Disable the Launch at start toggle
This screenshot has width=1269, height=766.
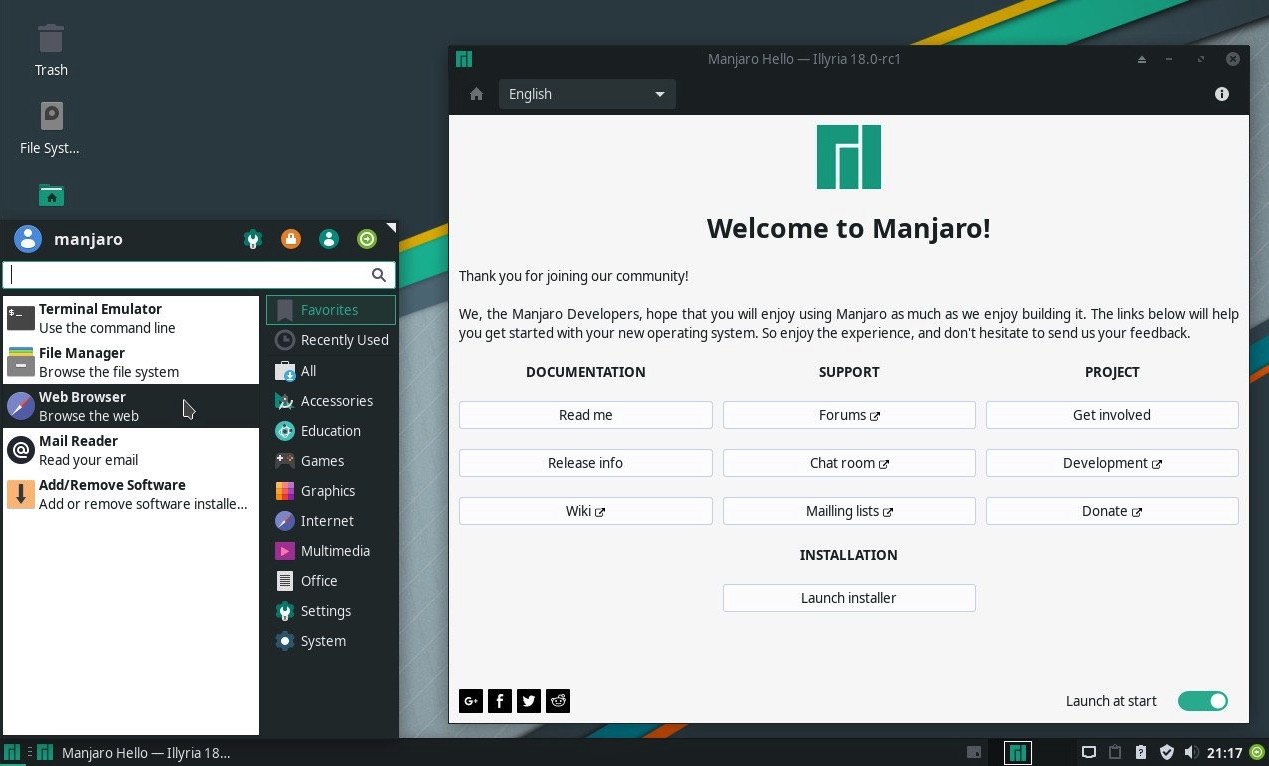1202,701
